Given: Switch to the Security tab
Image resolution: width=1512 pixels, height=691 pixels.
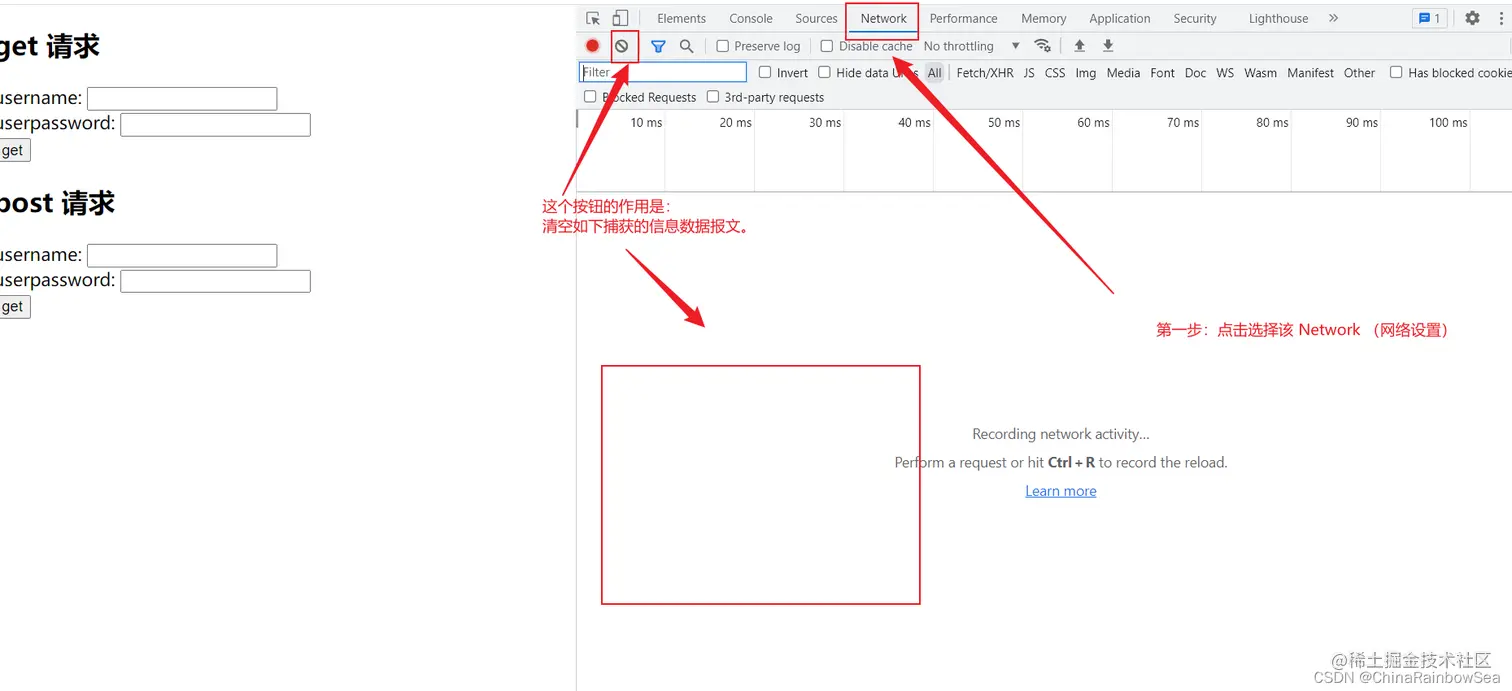Looking at the screenshot, I should [1195, 18].
